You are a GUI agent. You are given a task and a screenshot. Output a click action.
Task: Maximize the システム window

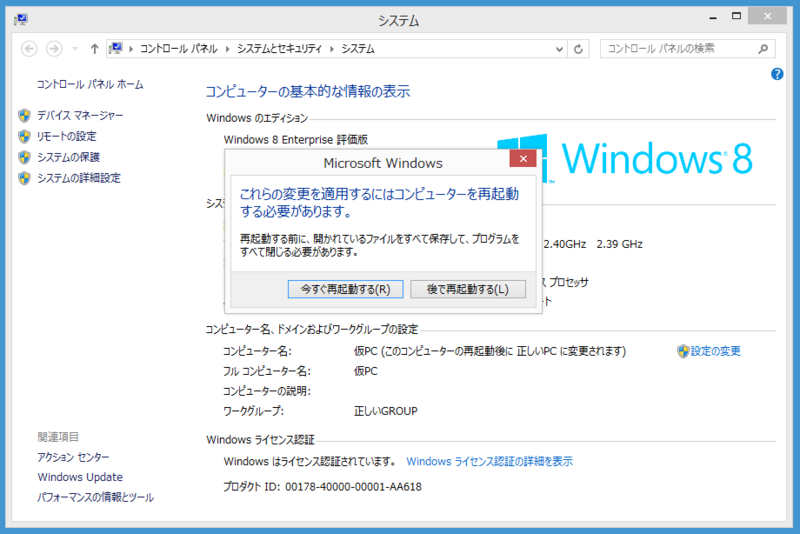[x=736, y=16]
